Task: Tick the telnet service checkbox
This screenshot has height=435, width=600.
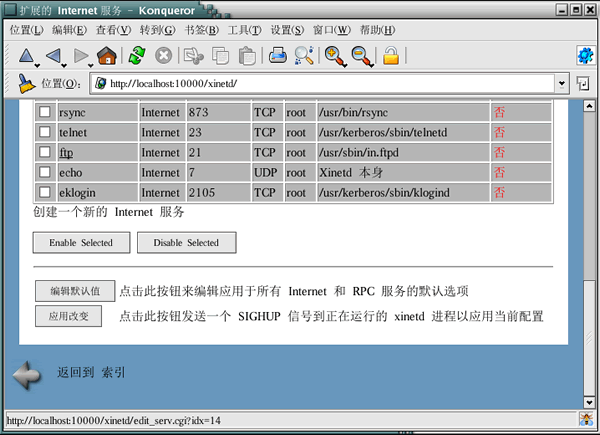Action: click(45, 132)
